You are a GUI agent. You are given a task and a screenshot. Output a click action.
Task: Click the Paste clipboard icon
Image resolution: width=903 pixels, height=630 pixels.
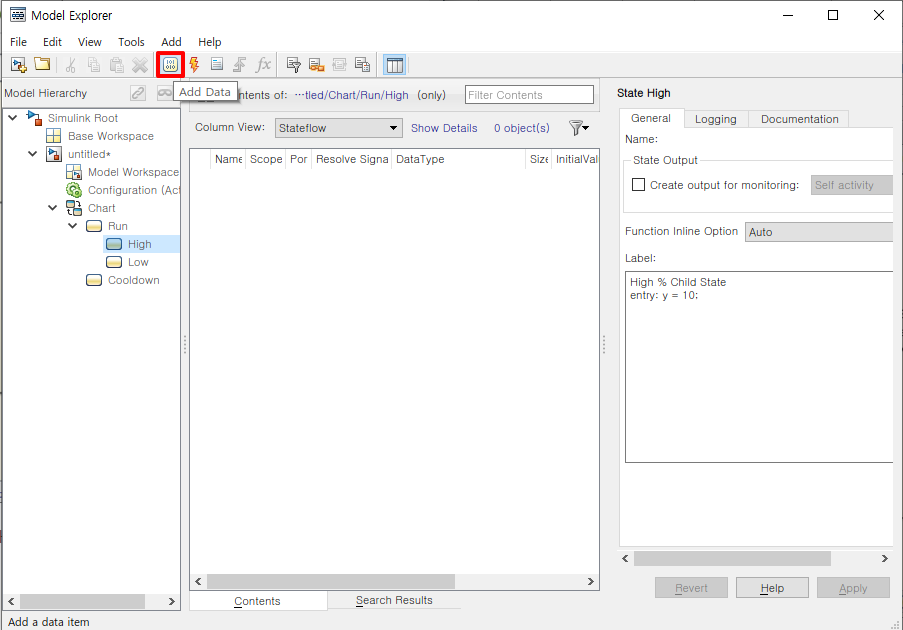(x=117, y=64)
